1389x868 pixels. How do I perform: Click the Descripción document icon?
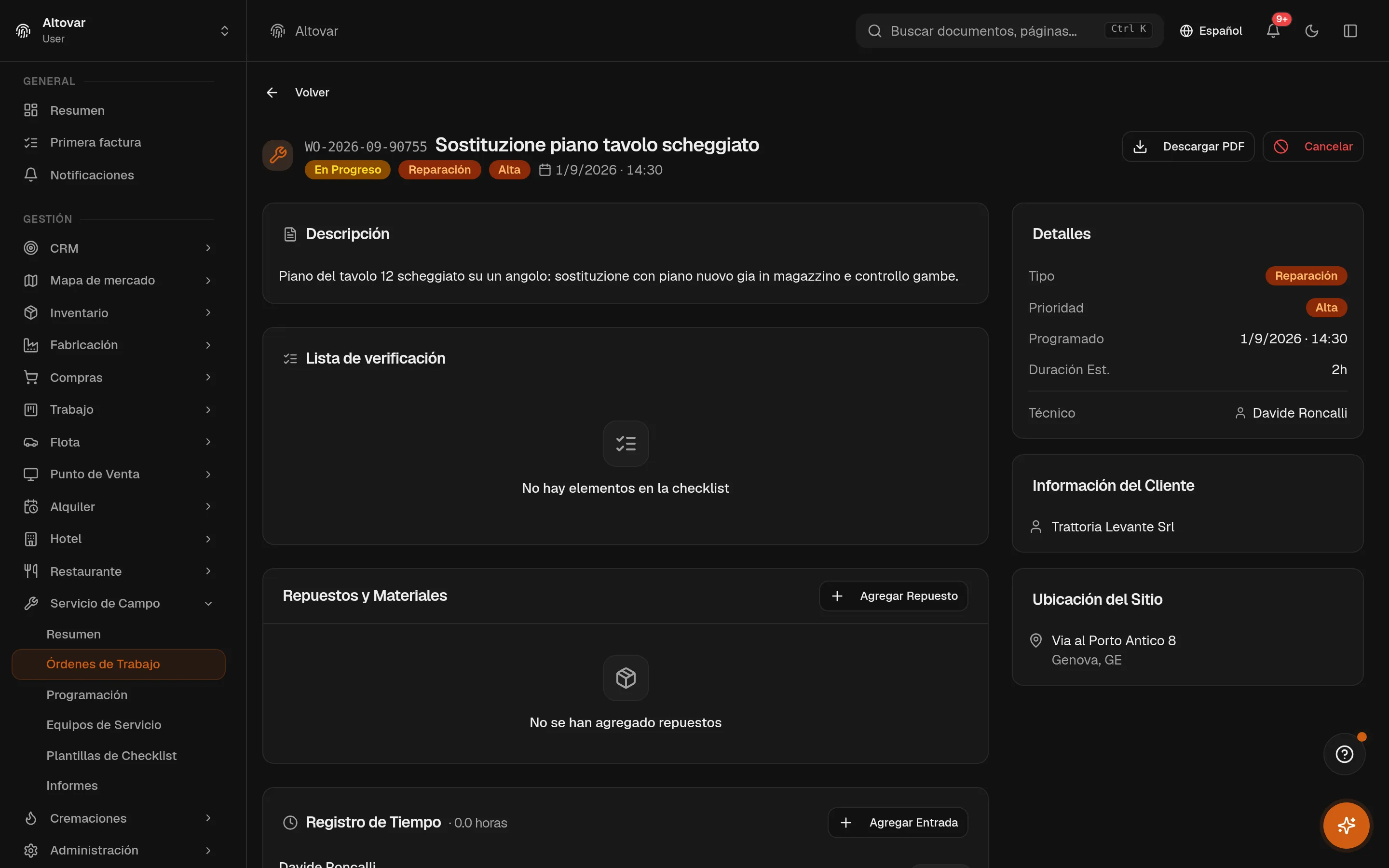pyautogui.click(x=290, y=234)
